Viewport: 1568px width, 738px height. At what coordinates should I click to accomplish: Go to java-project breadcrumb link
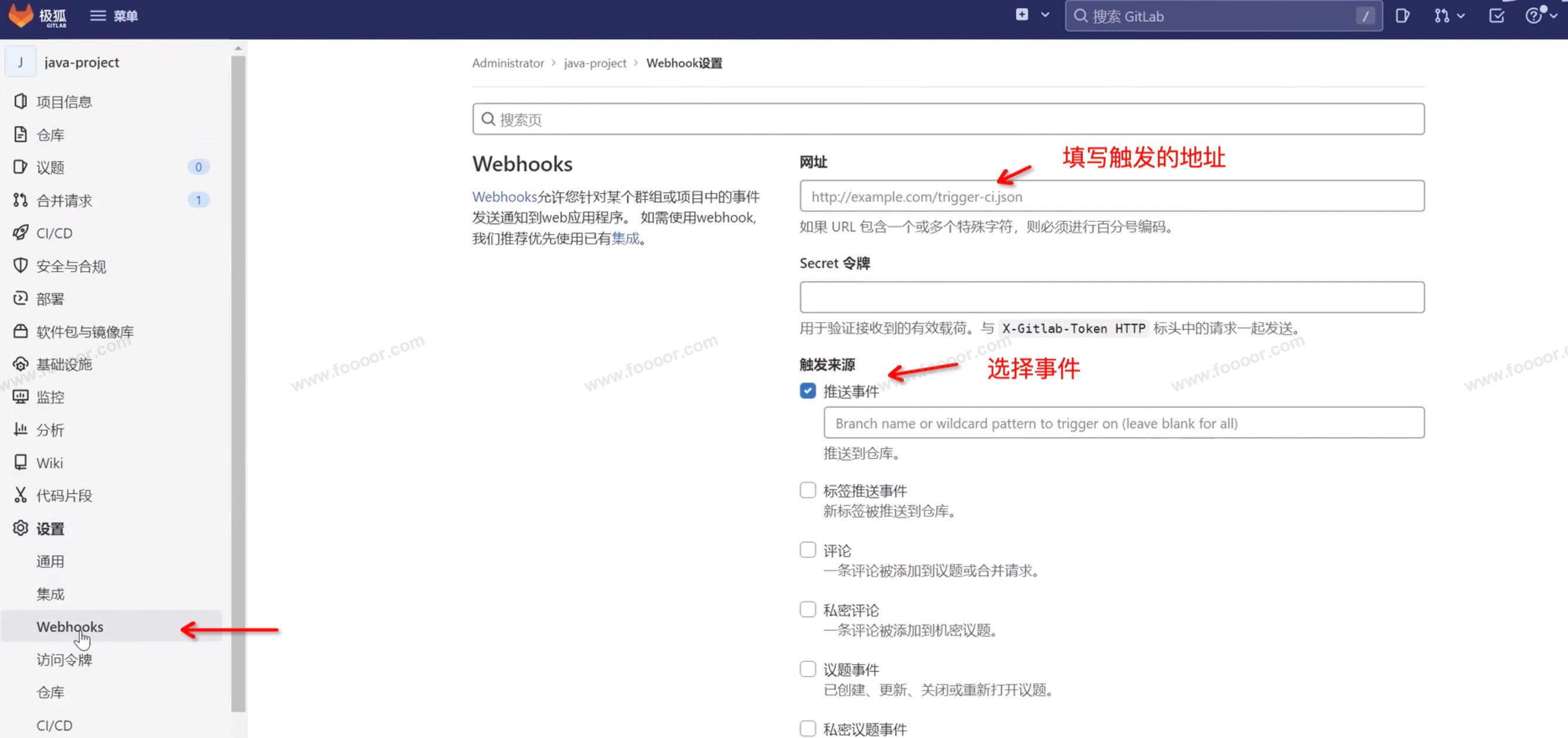[594, 63]
